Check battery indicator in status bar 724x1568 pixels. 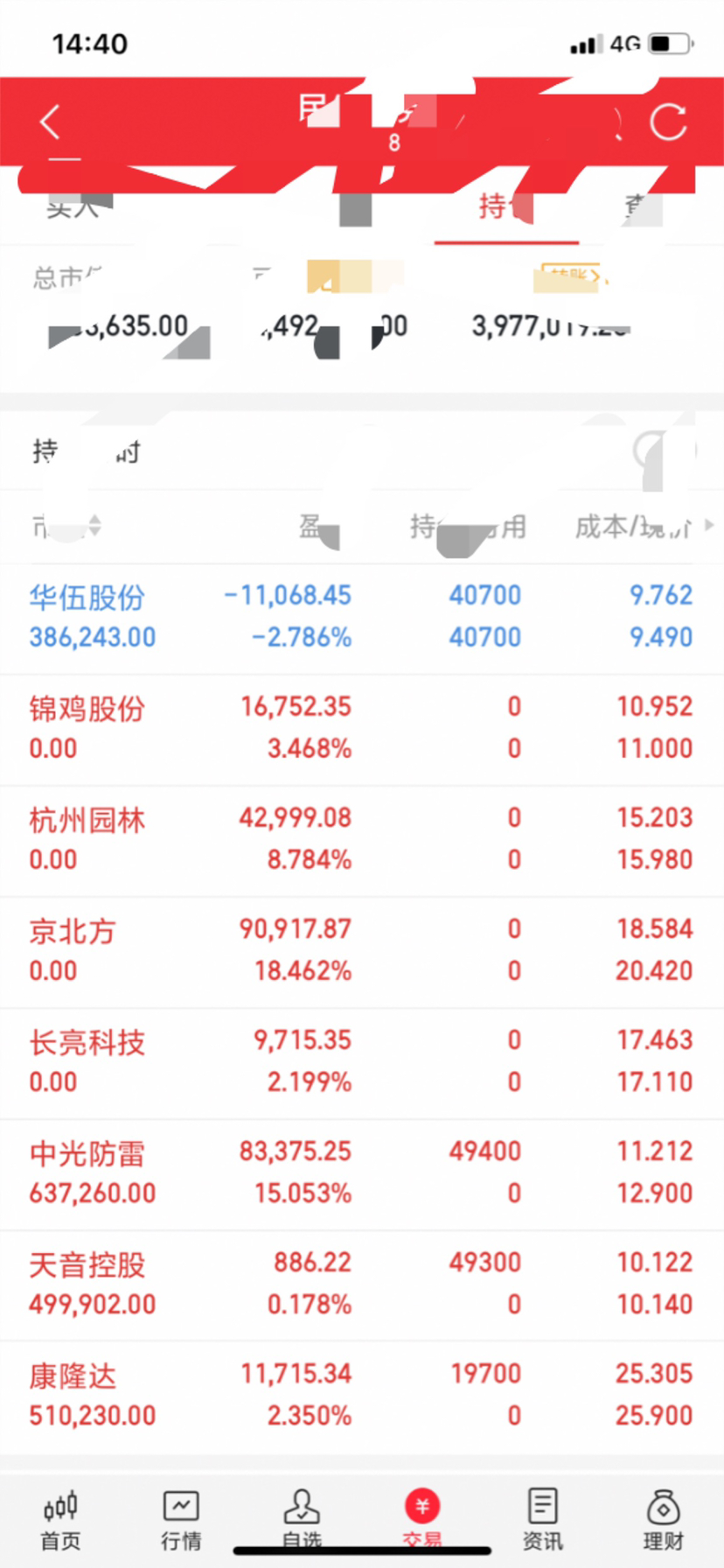coord(672,44)
